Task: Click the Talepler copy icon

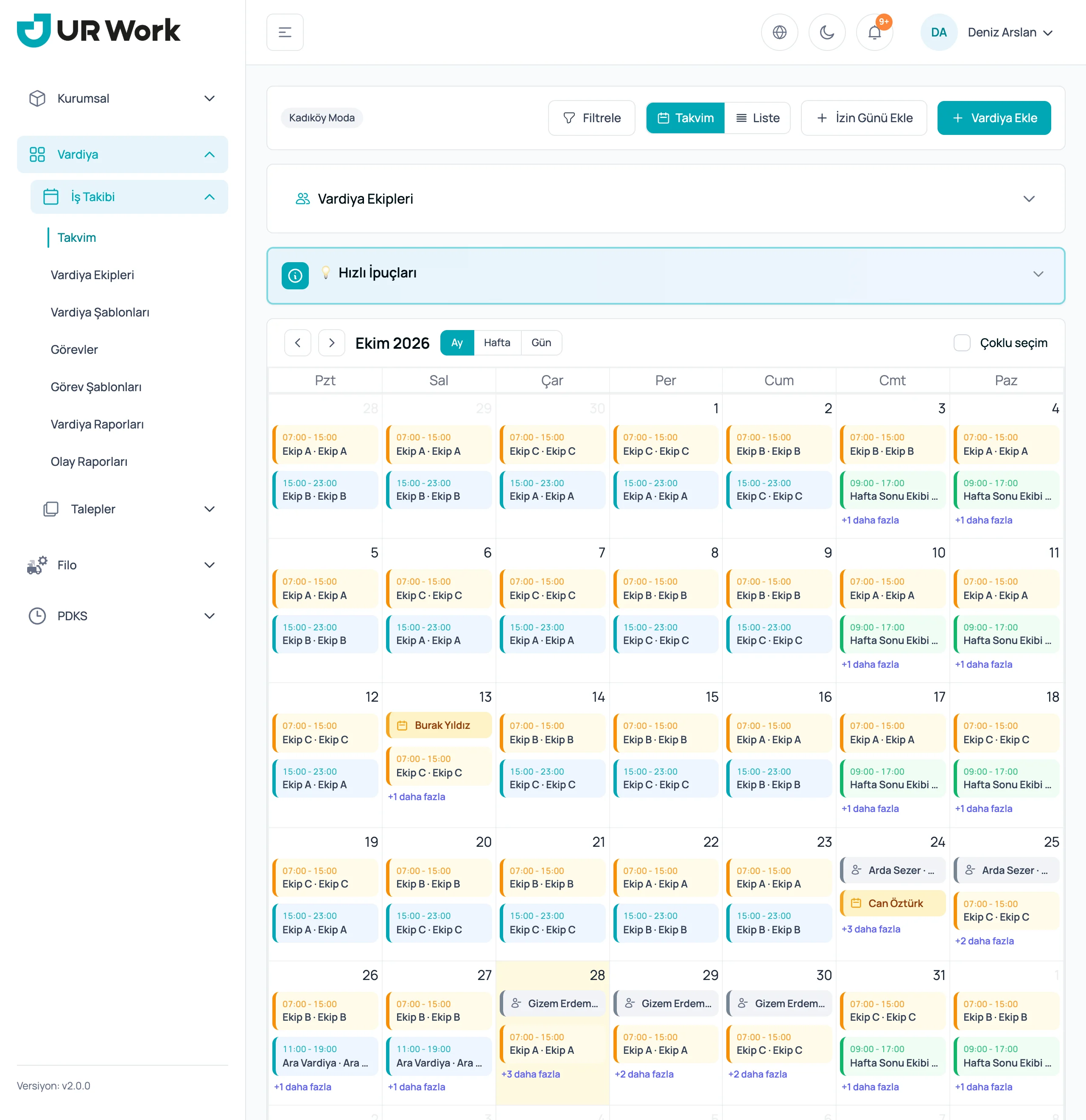Action: pyautogui.click(x=51, y=509)
